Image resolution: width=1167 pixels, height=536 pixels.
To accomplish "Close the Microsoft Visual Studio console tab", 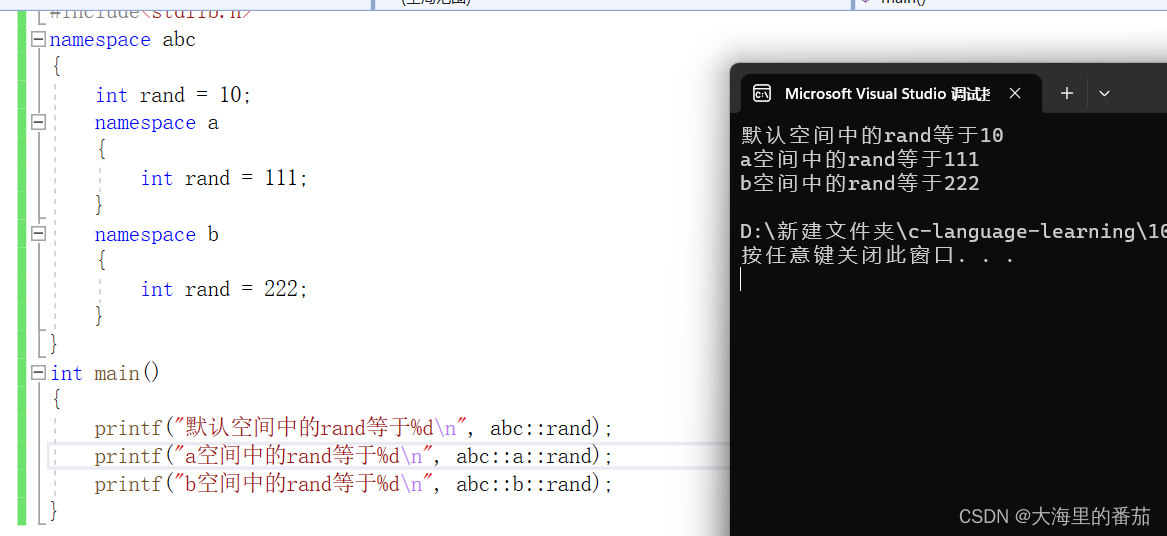I will click(x=1015, y=94).
